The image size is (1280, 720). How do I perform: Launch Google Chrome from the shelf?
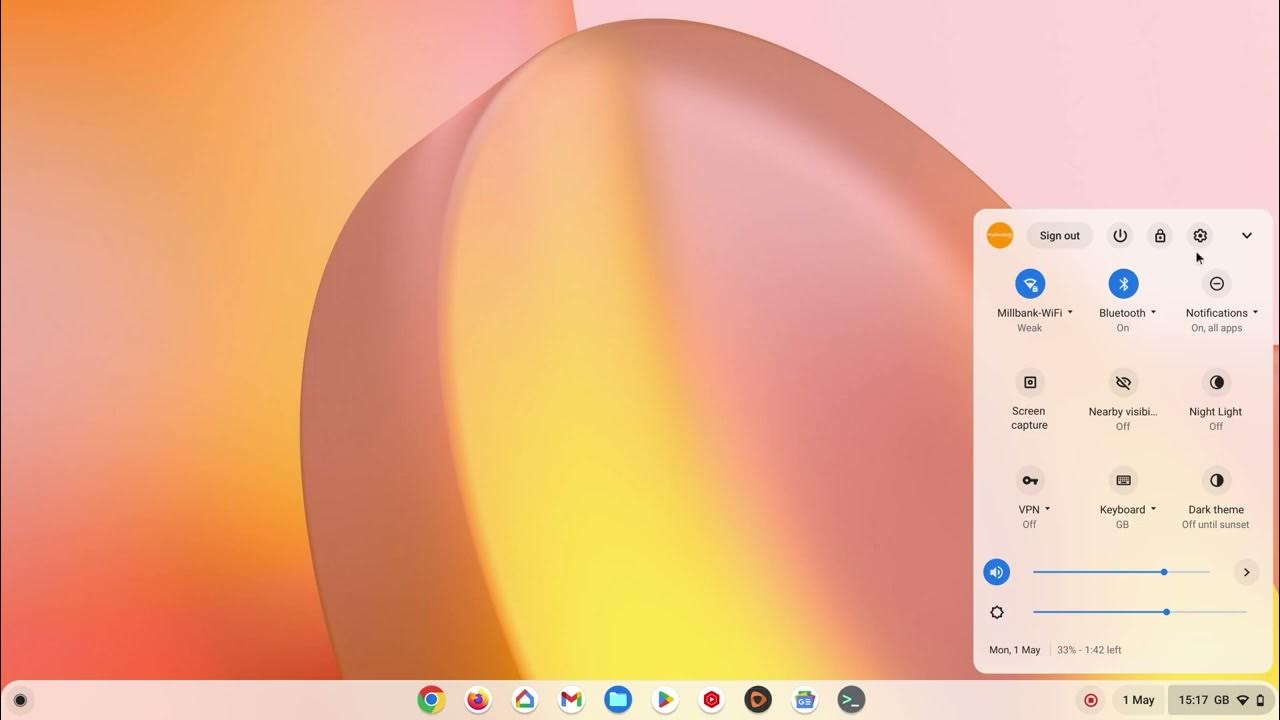pyautogui.click(x=431, y=700)
